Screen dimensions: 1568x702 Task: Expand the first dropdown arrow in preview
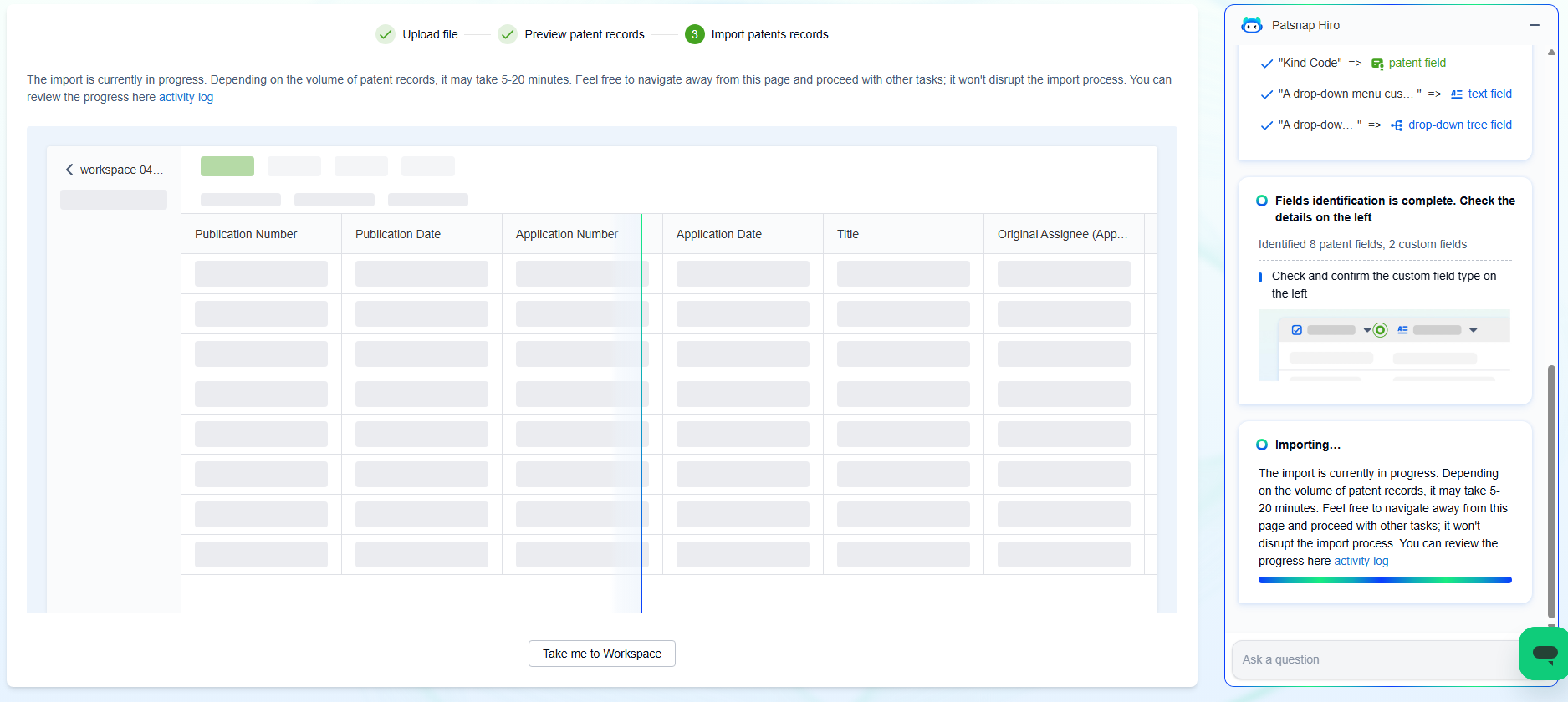(1367, 330)
